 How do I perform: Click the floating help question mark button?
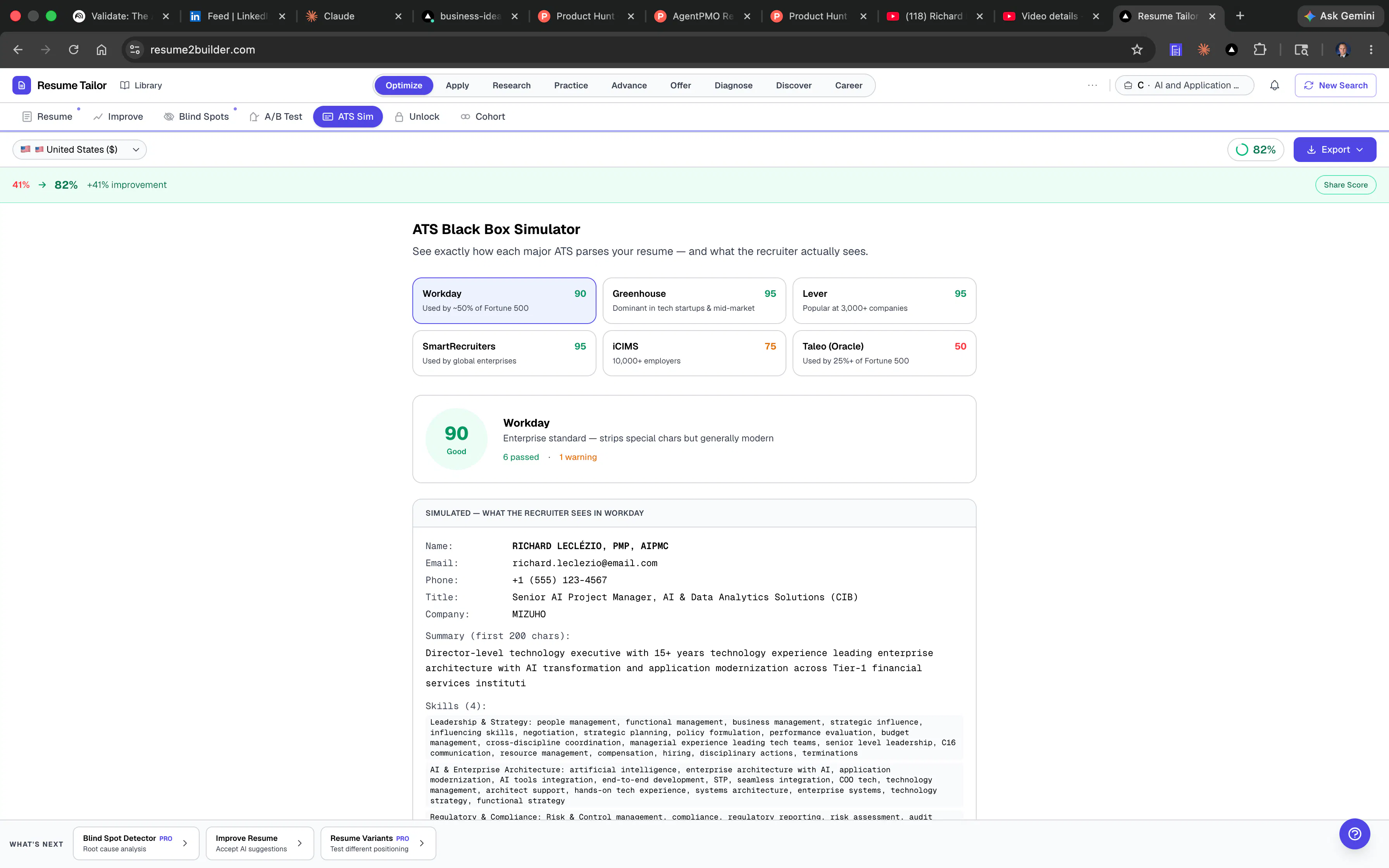click(1355, 834)
